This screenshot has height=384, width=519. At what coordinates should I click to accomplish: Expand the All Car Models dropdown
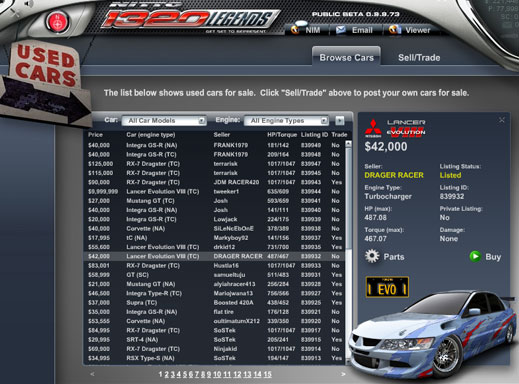tap(164, 121)
